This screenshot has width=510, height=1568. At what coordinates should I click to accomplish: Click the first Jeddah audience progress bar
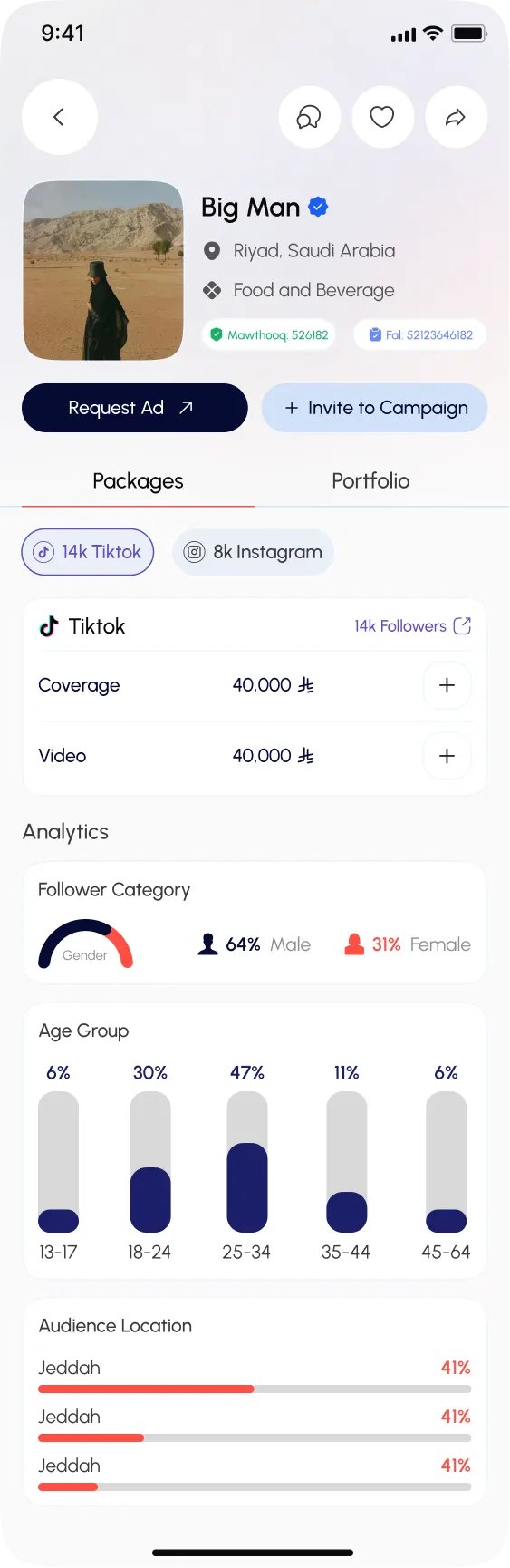point(255,1389)
